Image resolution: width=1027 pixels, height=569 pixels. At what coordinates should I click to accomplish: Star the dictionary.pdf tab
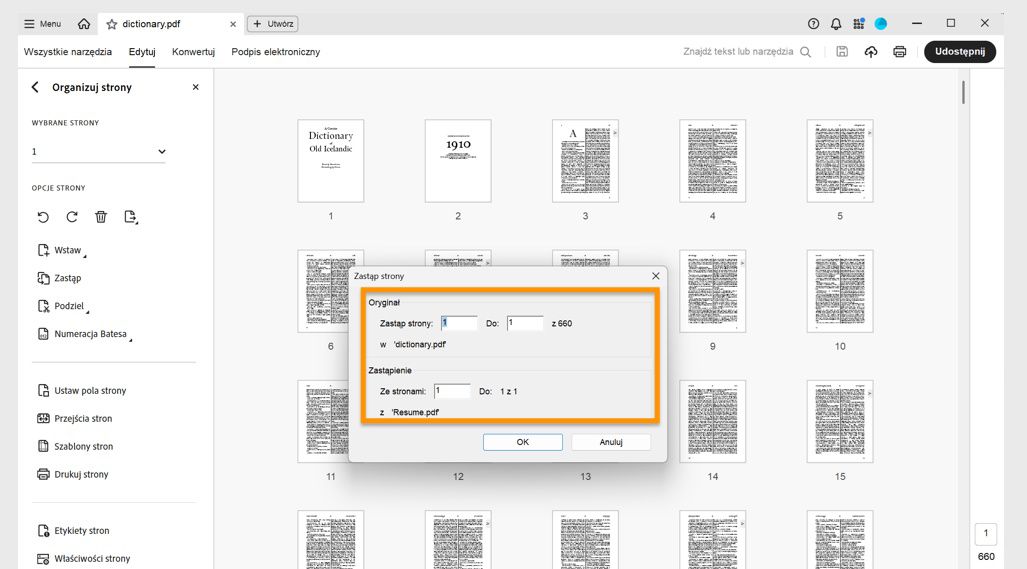click(111, 24)
